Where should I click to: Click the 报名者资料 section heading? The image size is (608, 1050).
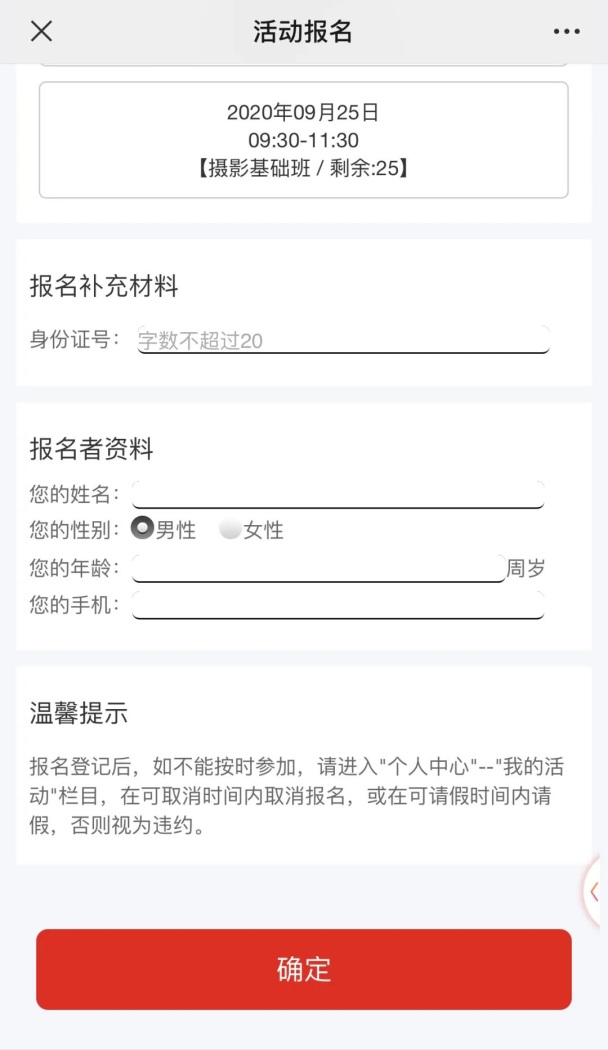click(x=92, y=449)
